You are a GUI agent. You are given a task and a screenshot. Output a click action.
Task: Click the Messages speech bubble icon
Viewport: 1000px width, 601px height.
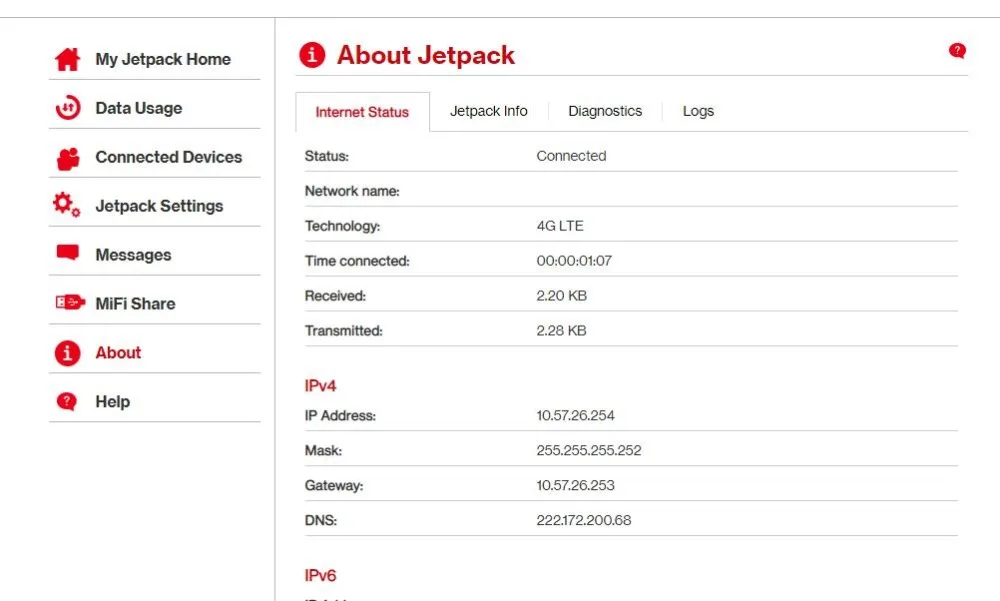point(68,253)
